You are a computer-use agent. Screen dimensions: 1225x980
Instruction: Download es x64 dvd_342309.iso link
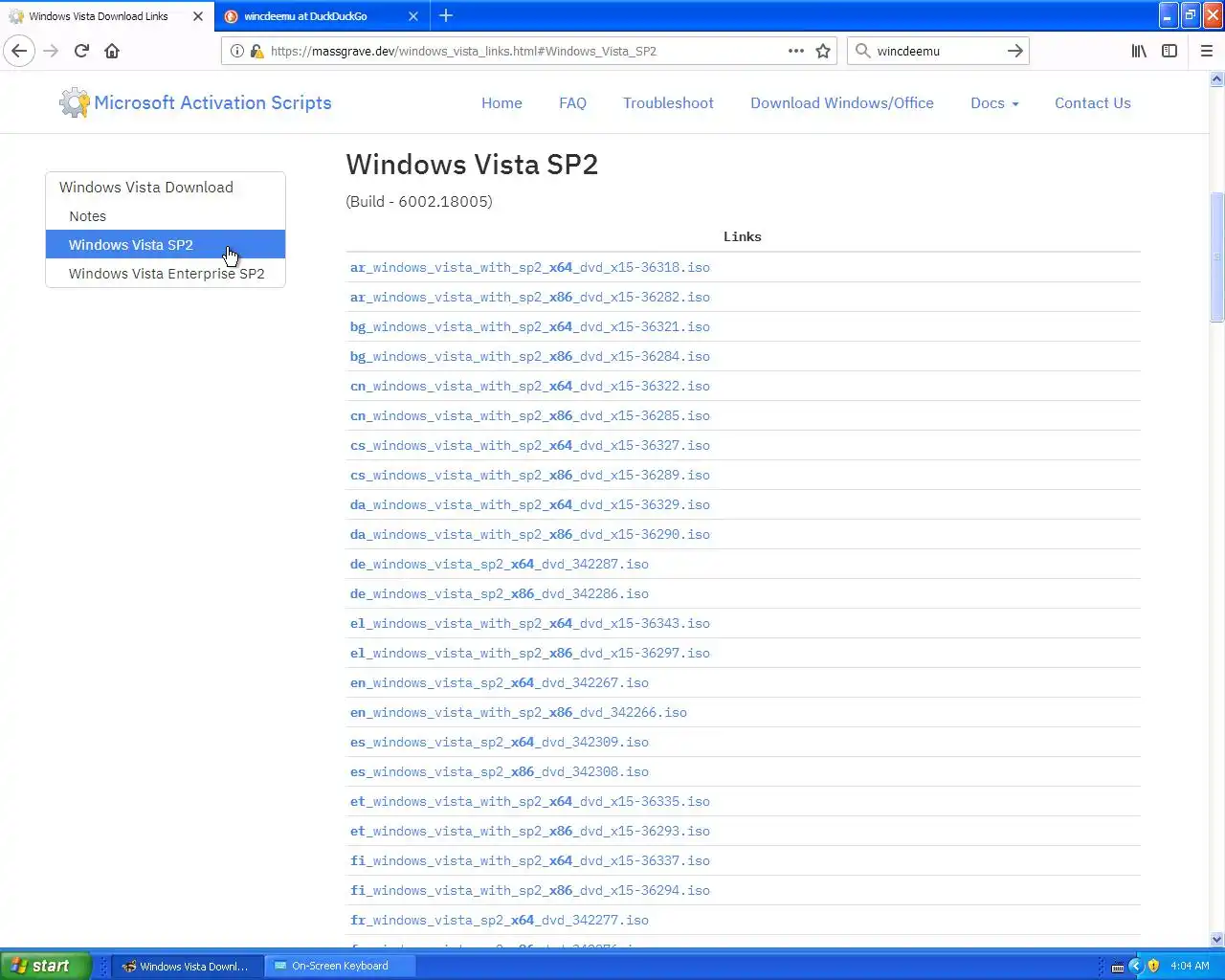click(x=500, y=742)
